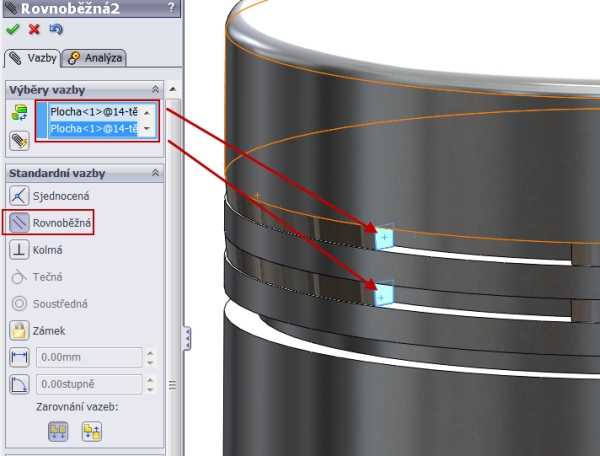This screenshot has height=456, width=600.
Task: Select anti-aligned mate alignment icon
Action: pos(92,432)
